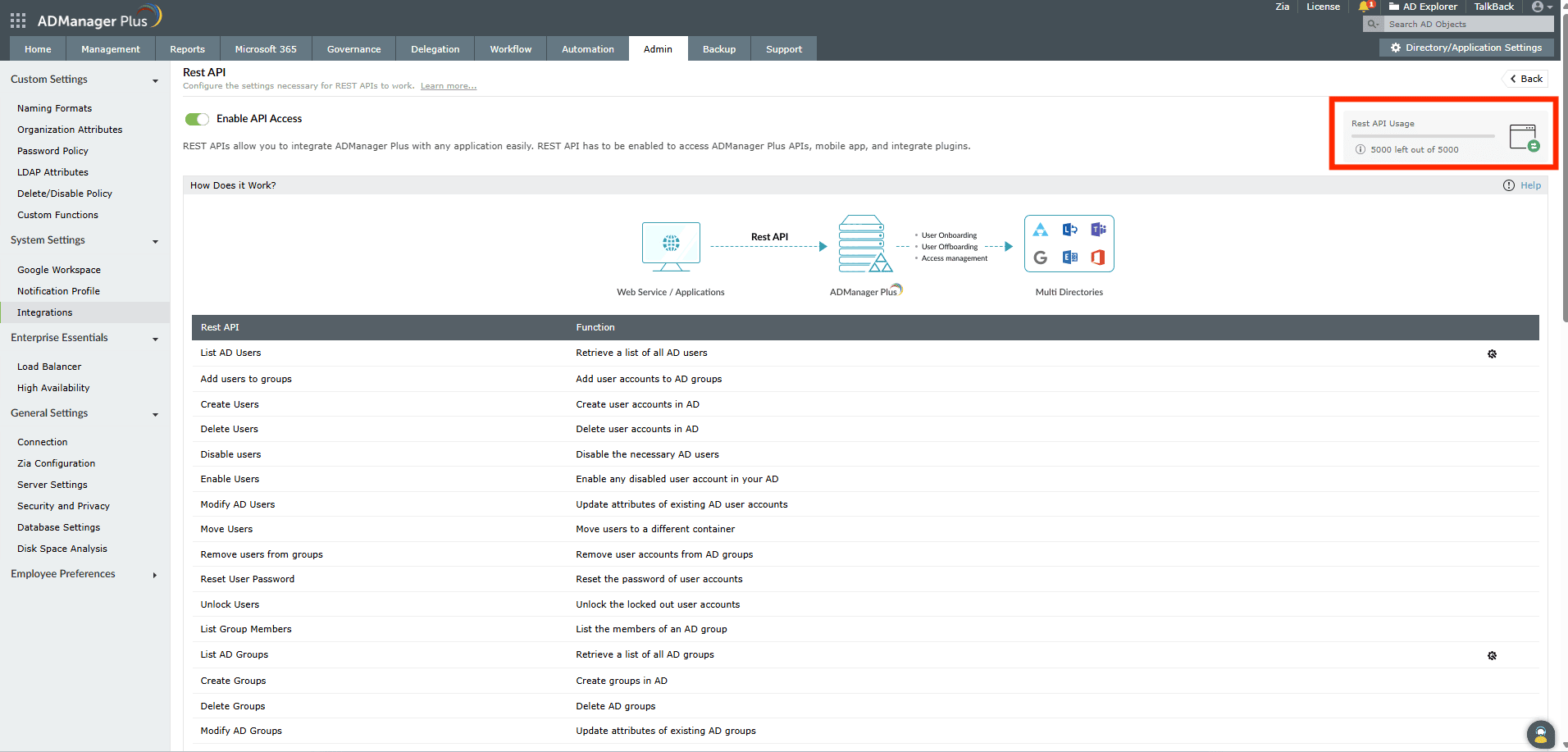
Task: Open the Help link
Action: [x=1530, y=185]
